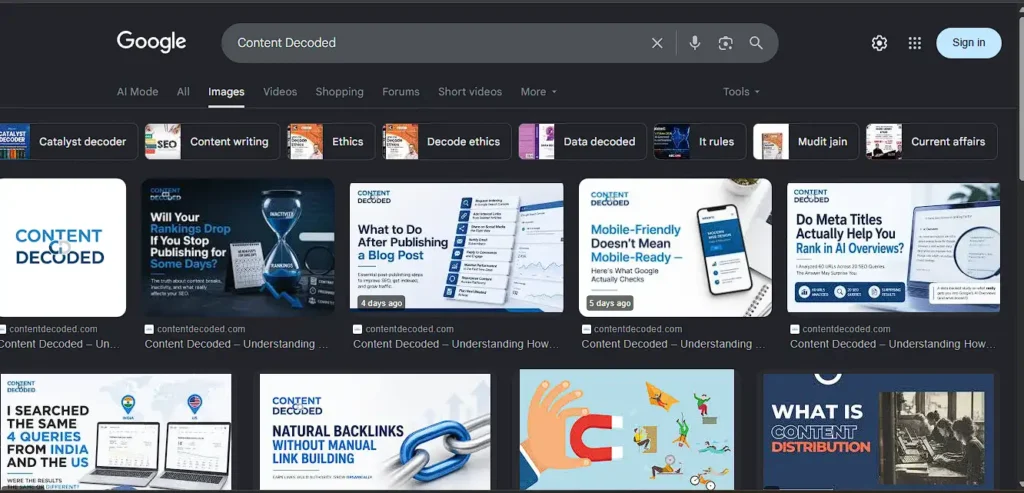Click the site favicon under mobile-friendly image
This screenshot has height=493, width=1024.
[586, 329]
